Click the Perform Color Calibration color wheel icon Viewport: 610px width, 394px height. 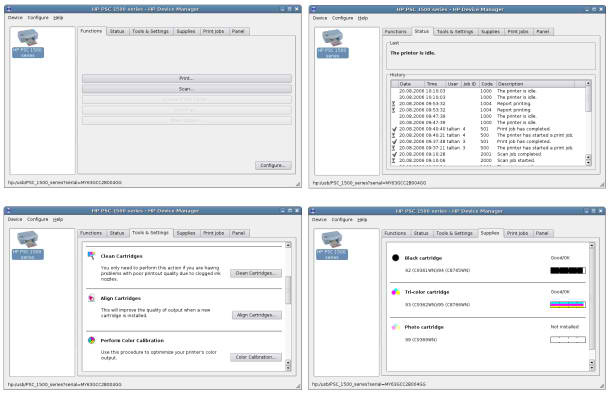91,340
